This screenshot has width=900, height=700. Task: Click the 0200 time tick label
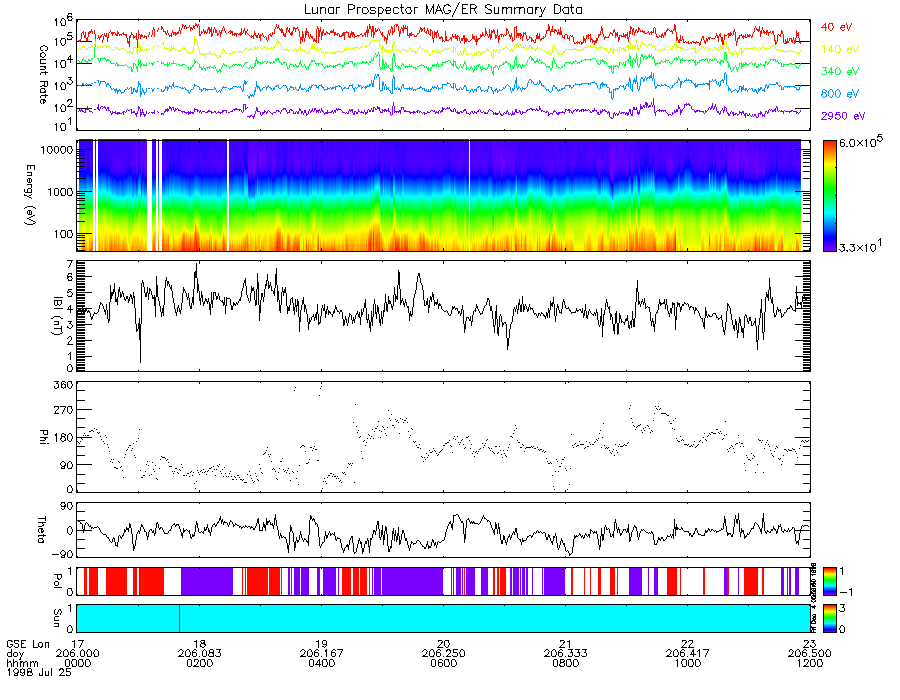click(199, 663)
